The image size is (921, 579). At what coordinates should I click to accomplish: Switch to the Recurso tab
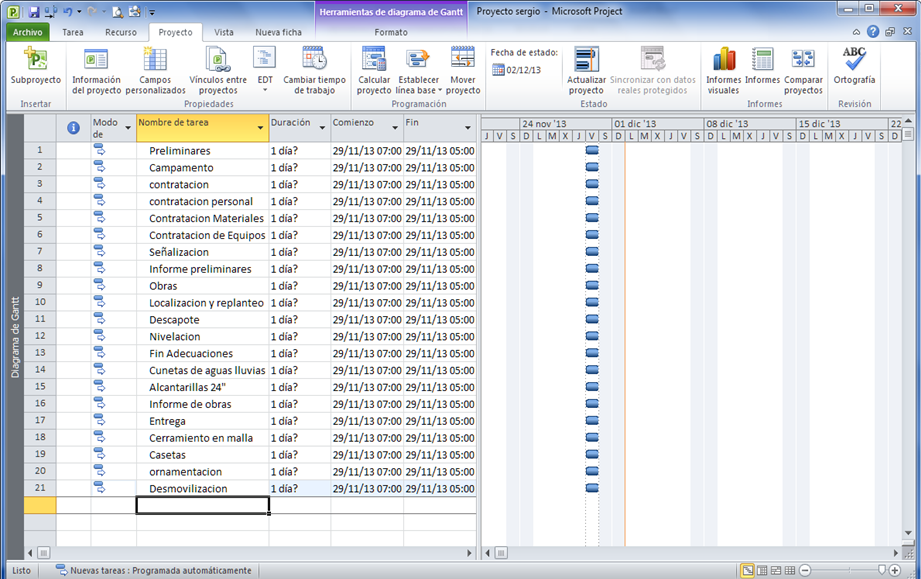coord(121,32)
